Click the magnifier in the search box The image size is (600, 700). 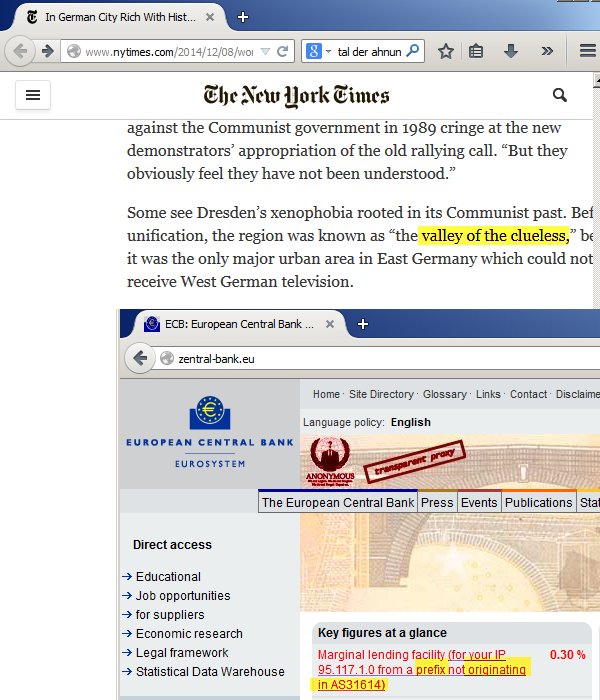(x=413, y=51)
